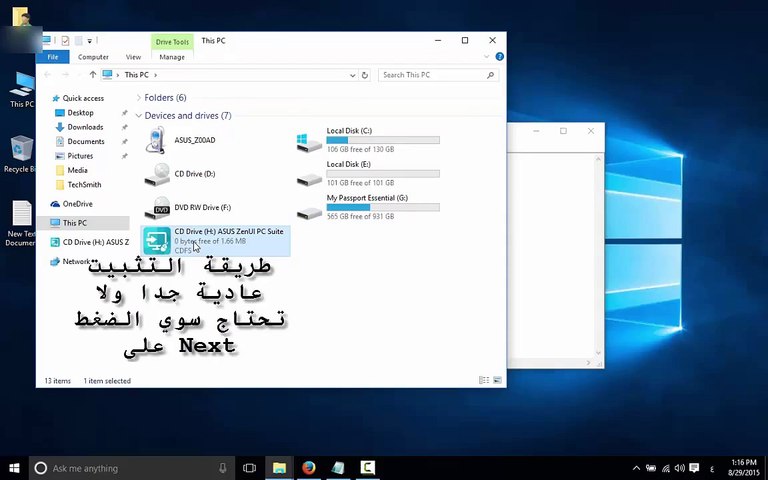This screenshot has height=480, width=768.
Task: Click the My Passport Essential usage bar
Action: click(x=383, y=207)
